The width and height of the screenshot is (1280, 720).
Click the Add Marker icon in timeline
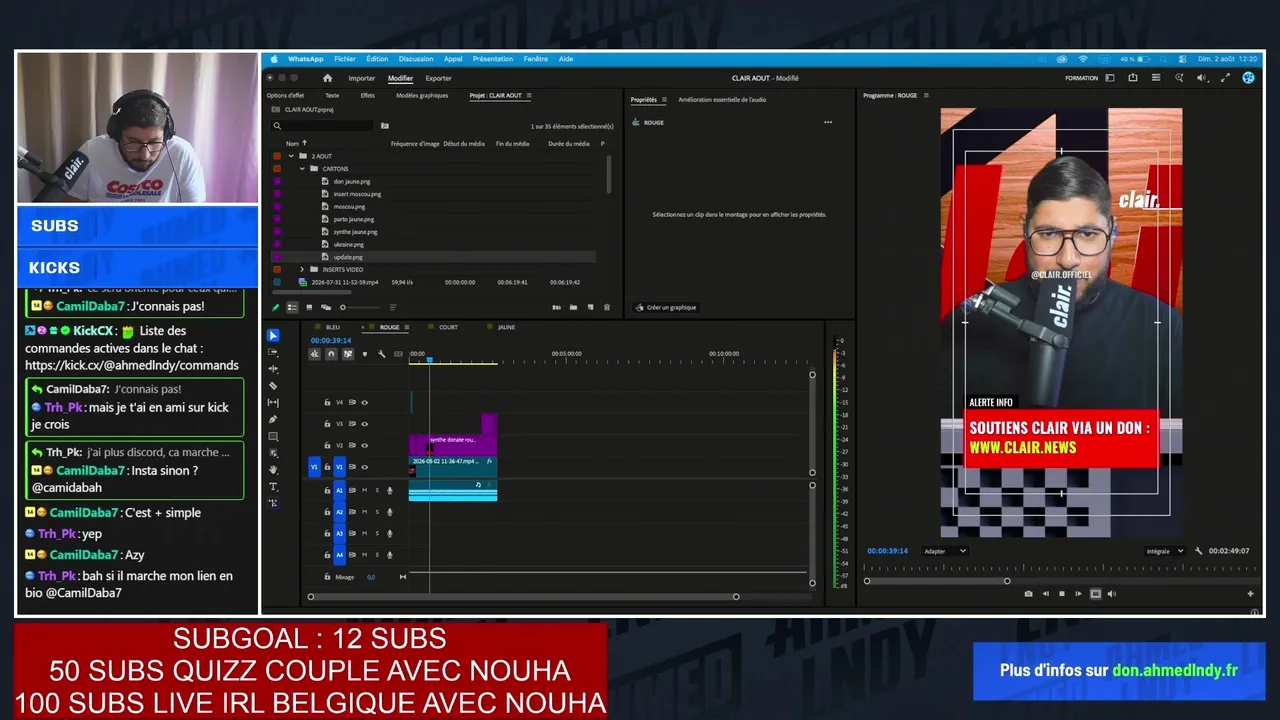tap(364, 354)
